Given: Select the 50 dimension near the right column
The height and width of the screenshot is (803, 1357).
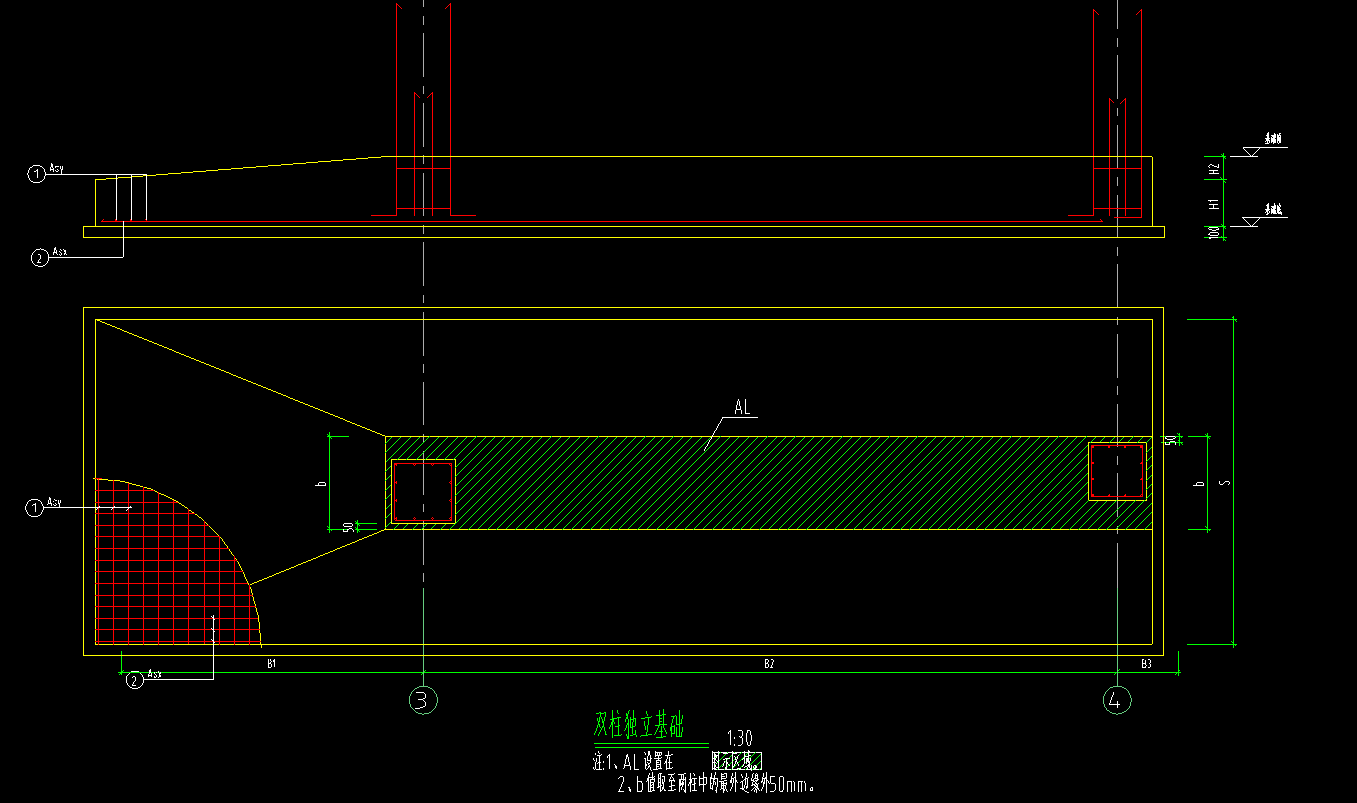Looking at the screenshot, I should [1168, 439].
